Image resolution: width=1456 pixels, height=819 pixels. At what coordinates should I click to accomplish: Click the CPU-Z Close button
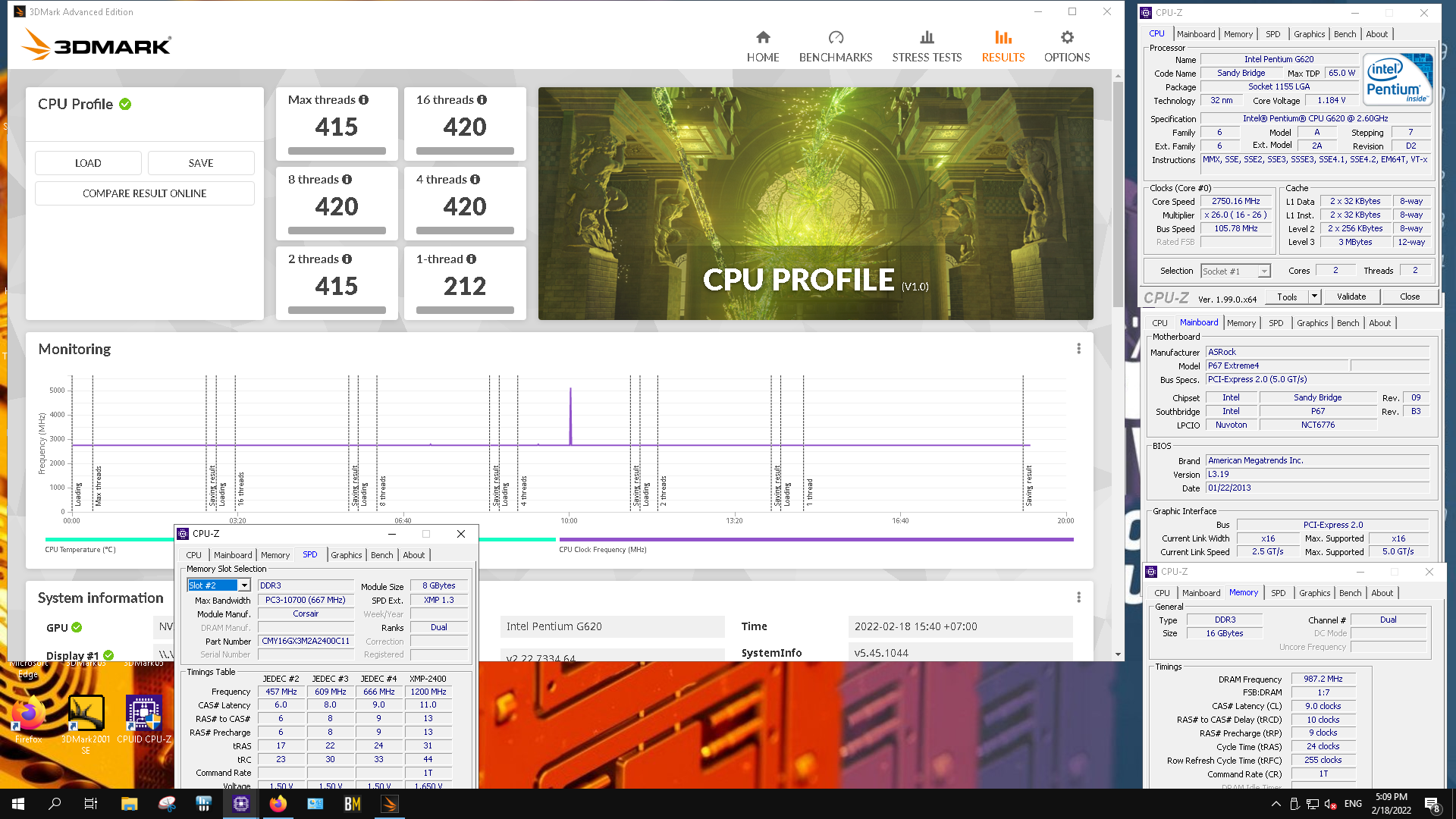click(1410, 297)
